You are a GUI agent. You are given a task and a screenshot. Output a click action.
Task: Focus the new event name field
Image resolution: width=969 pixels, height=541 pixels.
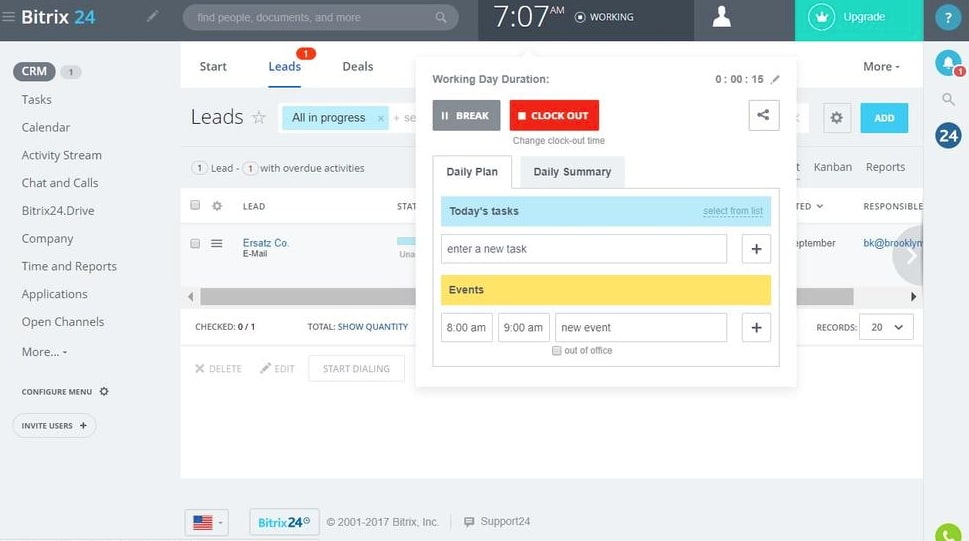(641, 328)
